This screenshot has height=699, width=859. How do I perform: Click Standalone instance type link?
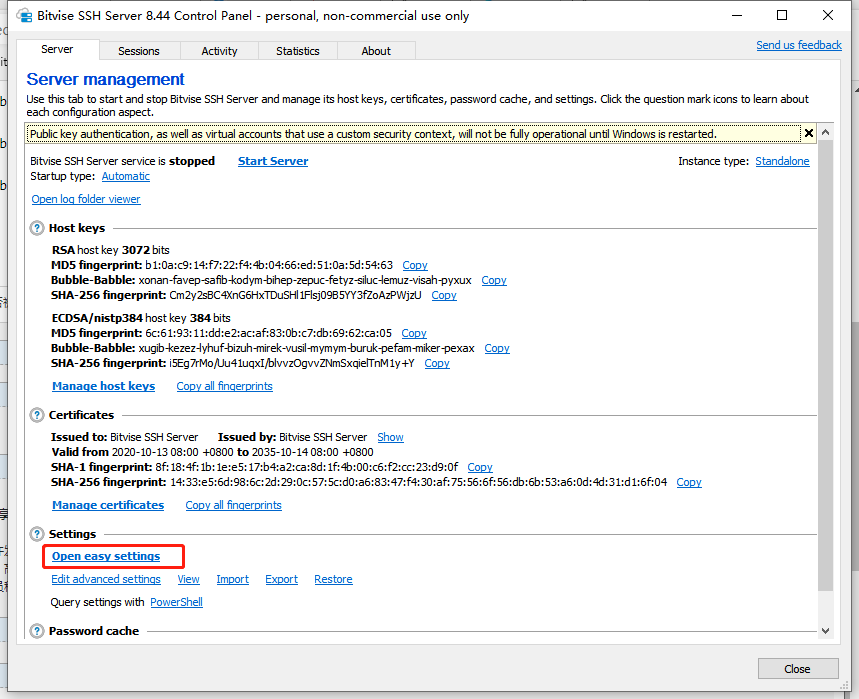(782, 161)
